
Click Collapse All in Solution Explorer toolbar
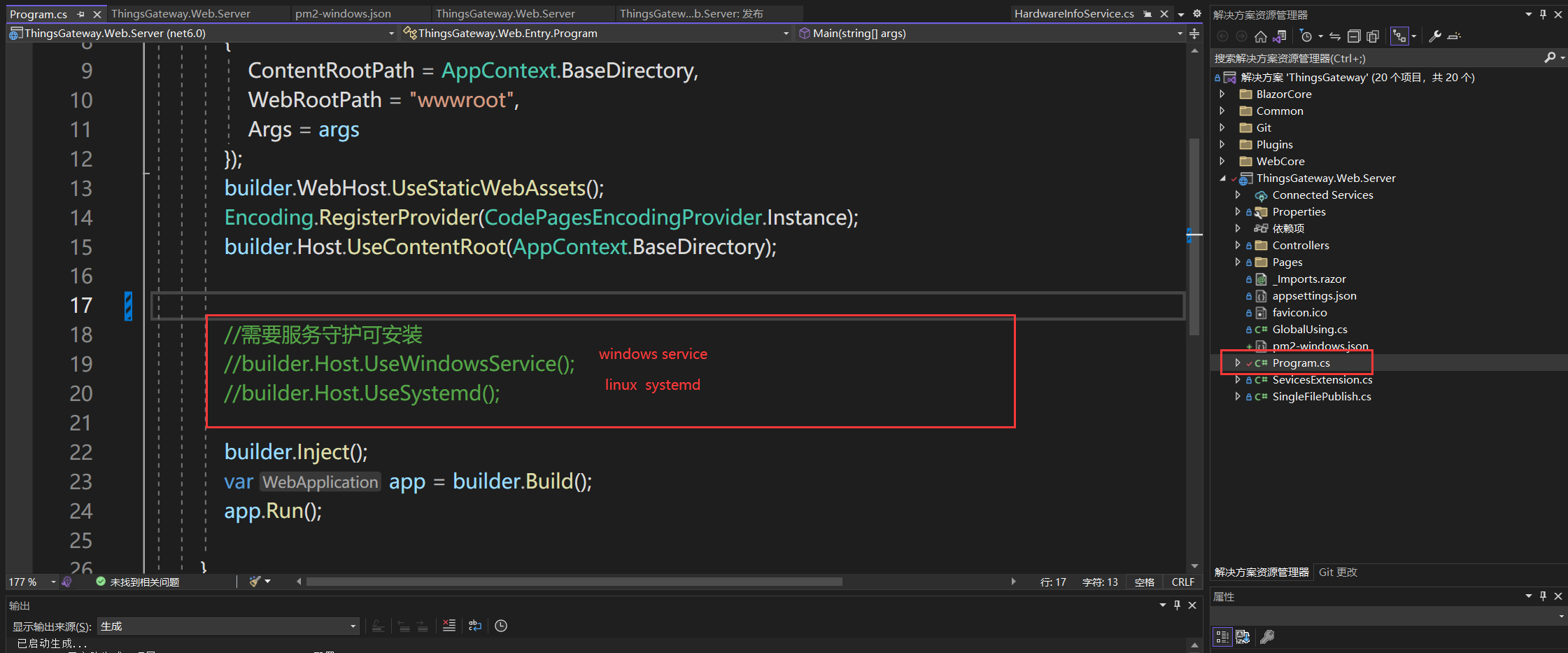pos(1354,36)
